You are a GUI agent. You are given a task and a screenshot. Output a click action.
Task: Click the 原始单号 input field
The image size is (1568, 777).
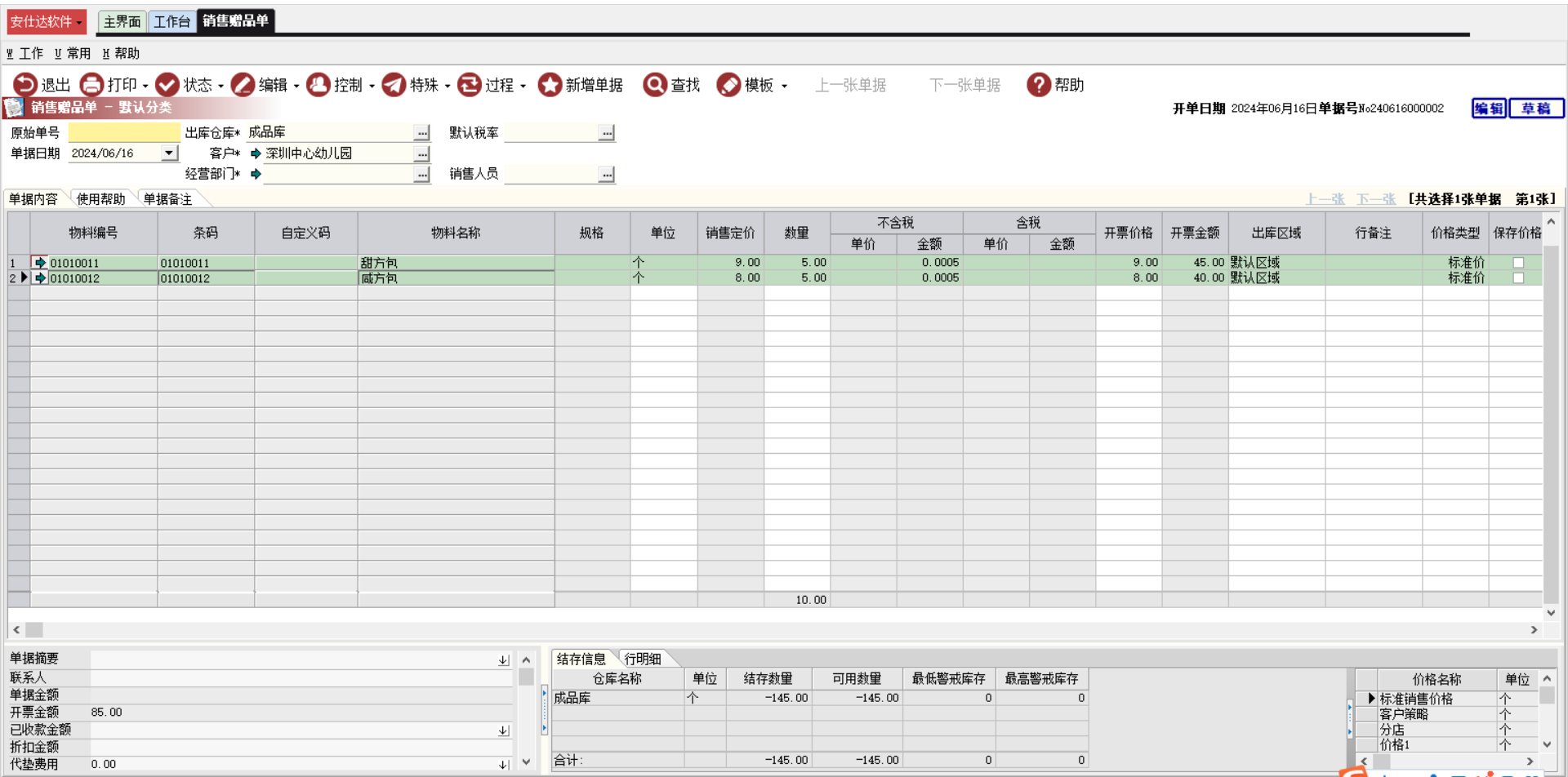(124, 132)
